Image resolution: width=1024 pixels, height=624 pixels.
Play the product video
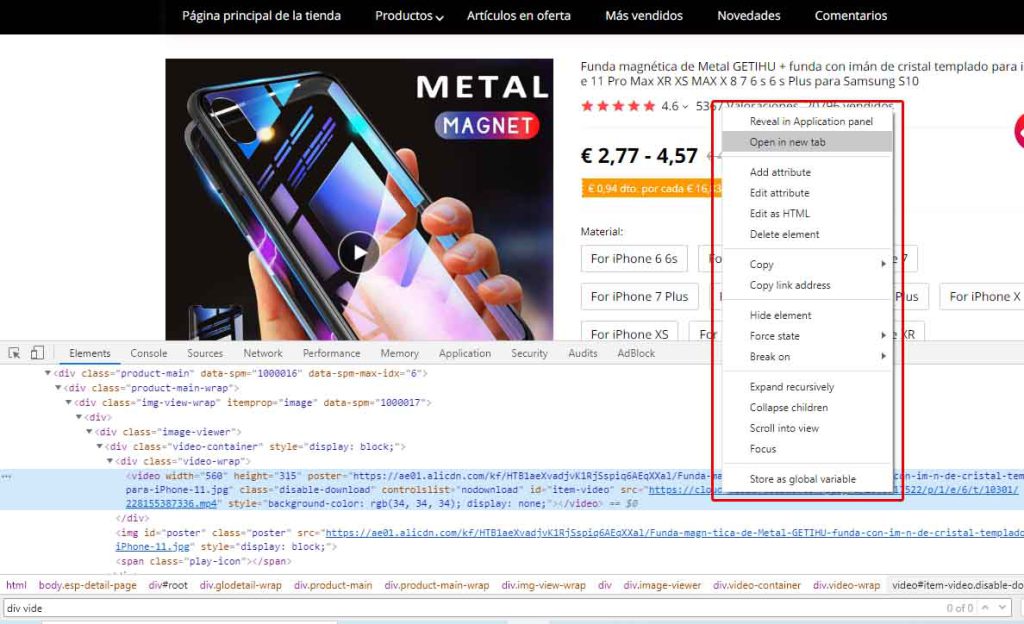(x=359, y=253)
